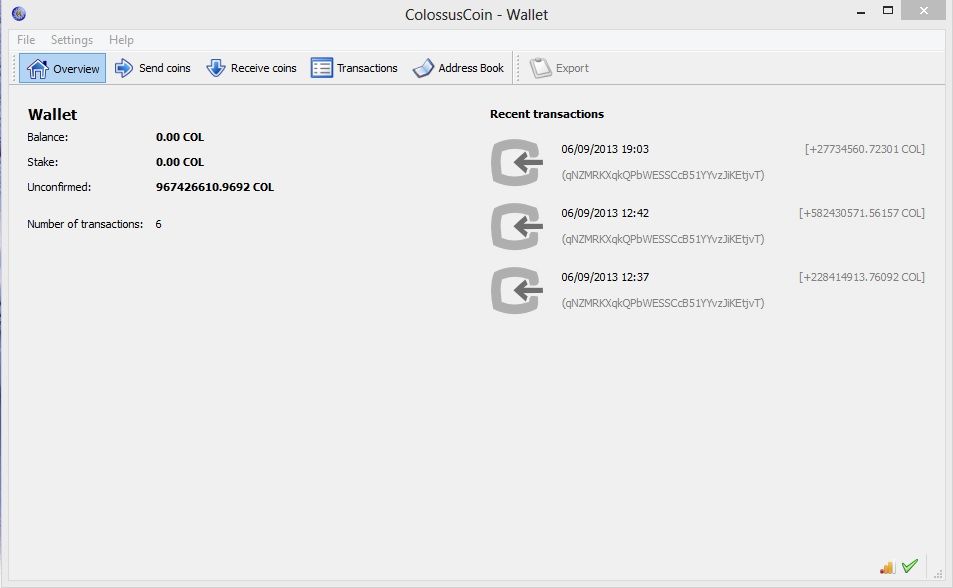Click the Balance value 0.00 COL

[180, 137]
